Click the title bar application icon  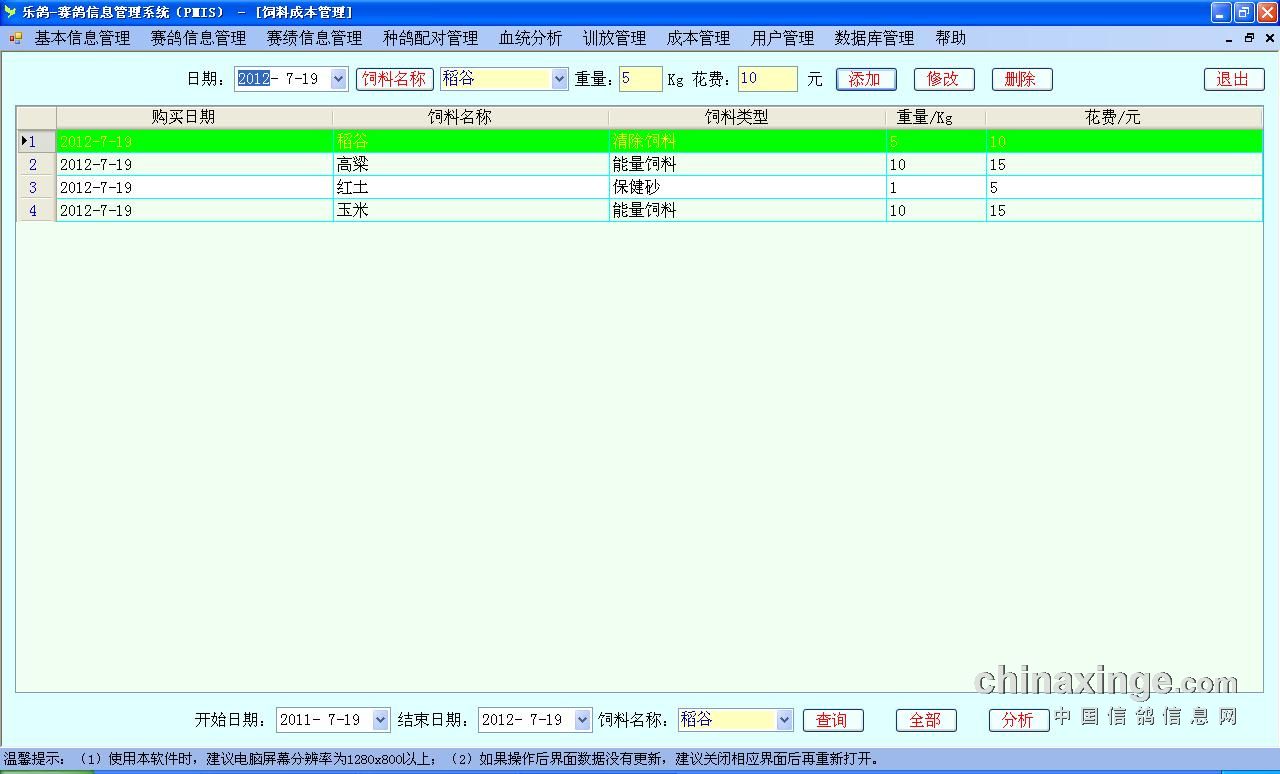pos(10,12)
